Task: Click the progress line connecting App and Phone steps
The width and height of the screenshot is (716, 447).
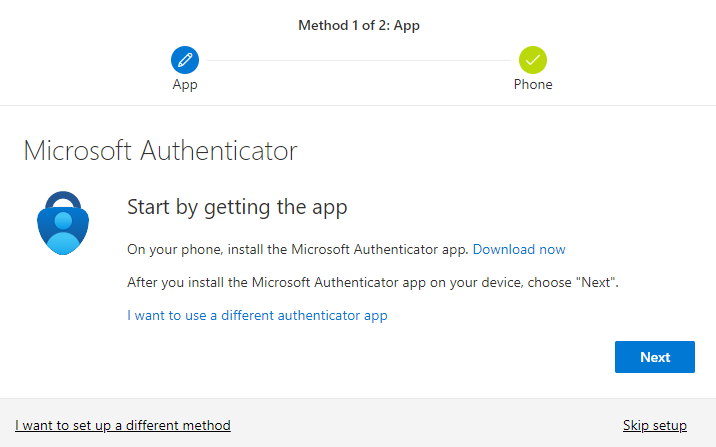Action: 359,60
